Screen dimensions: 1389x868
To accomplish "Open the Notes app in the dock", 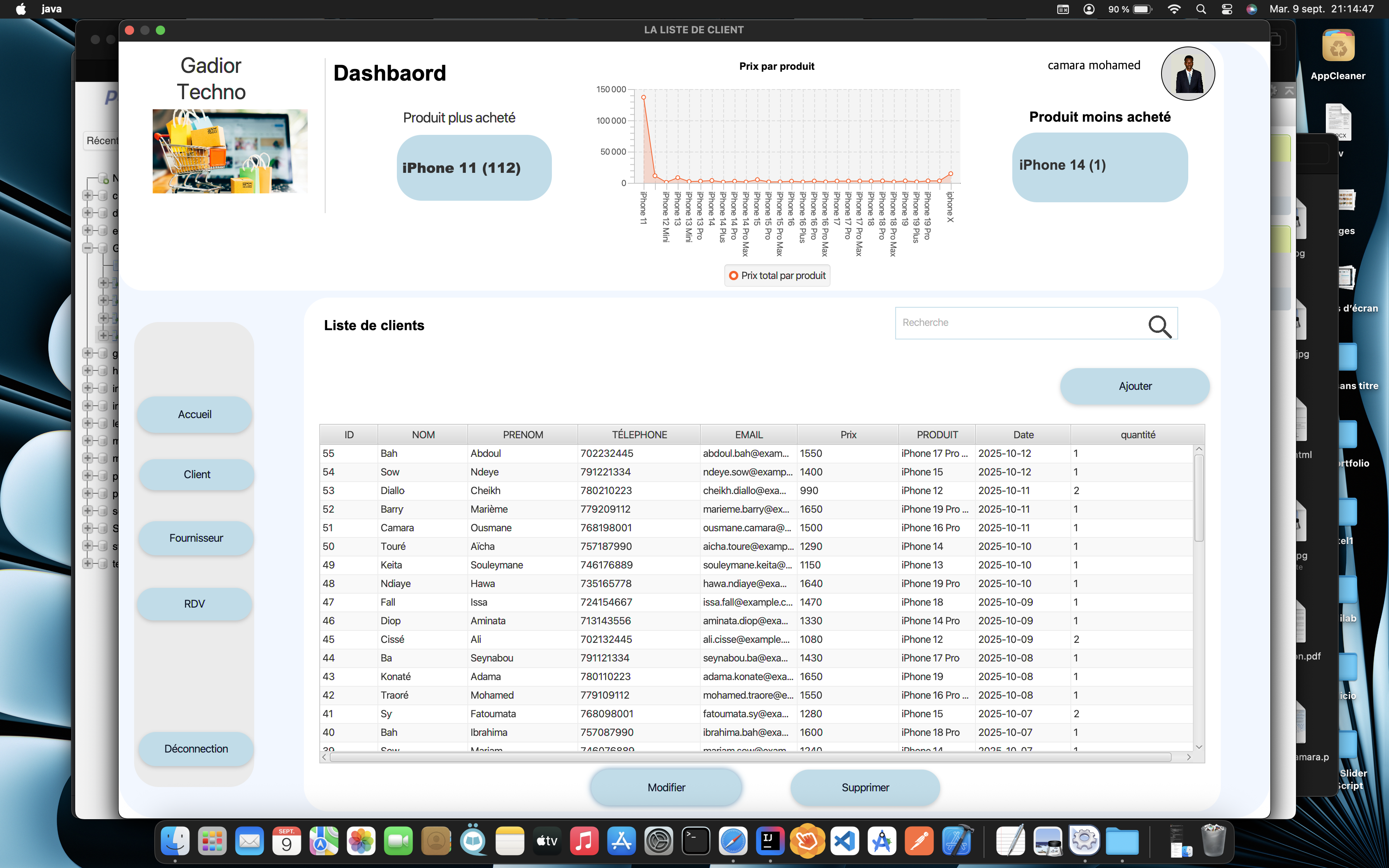I will pos(510,842).
